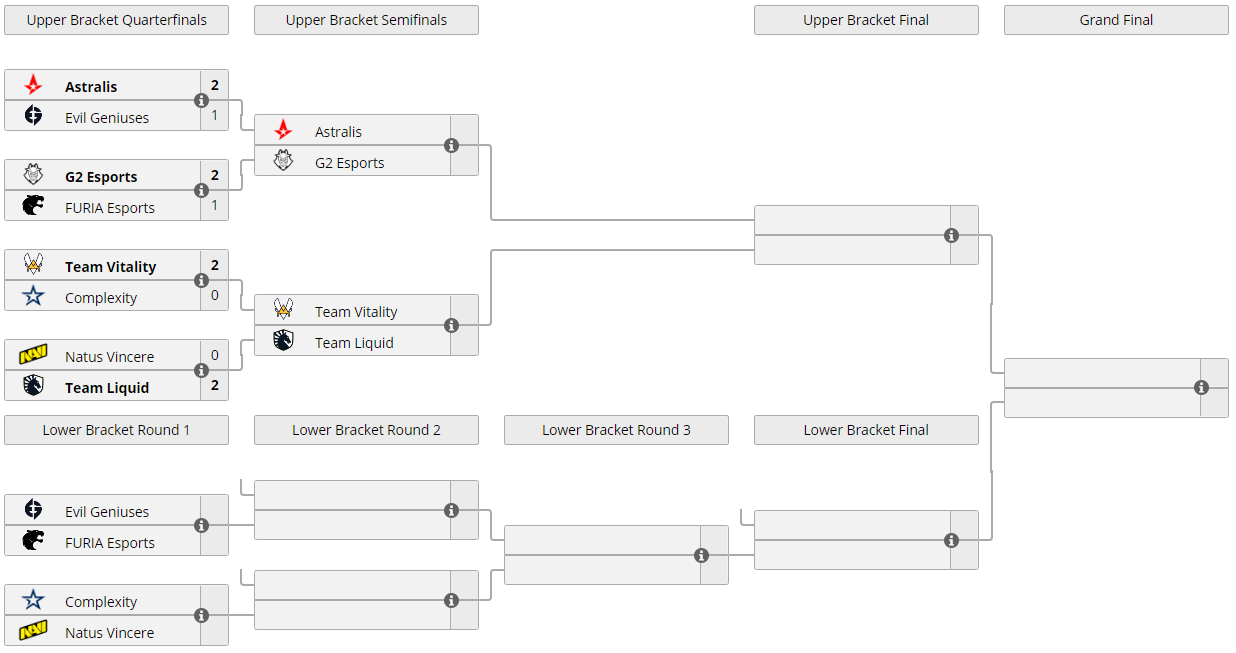Show match details for Team Vitality vs Complexity
Viewport: 1236px width, 653px height.
click(201, 281)
